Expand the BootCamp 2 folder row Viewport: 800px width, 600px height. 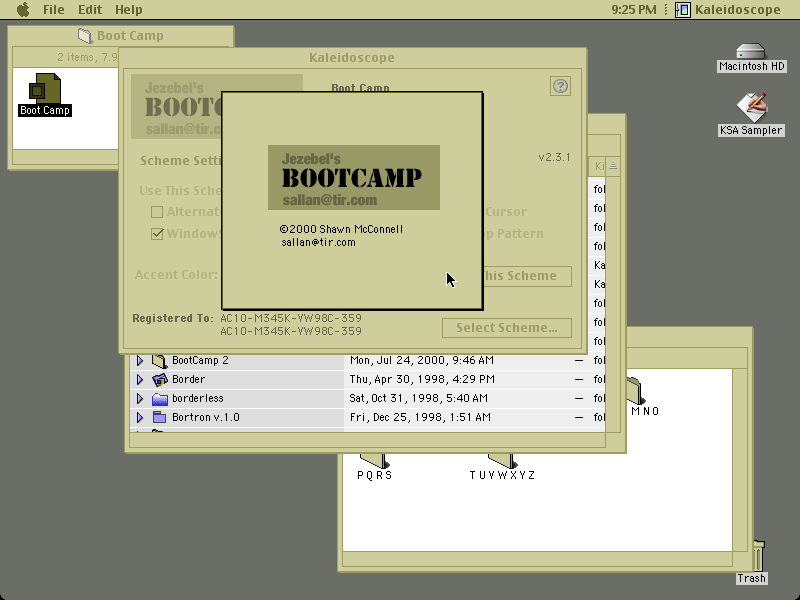[x=140, y=361]
